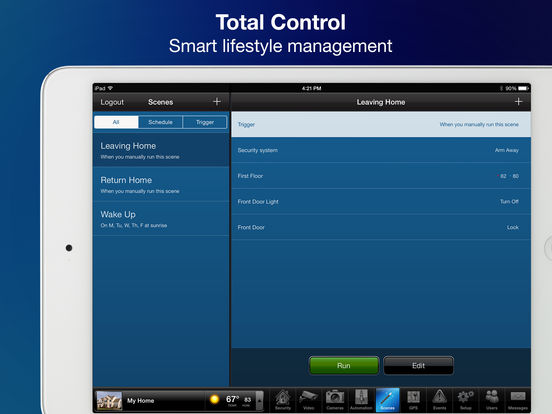Viewport: 552px width, 414px height.
Task: Click the battery indicator in status bar
Action: [522, 88]
